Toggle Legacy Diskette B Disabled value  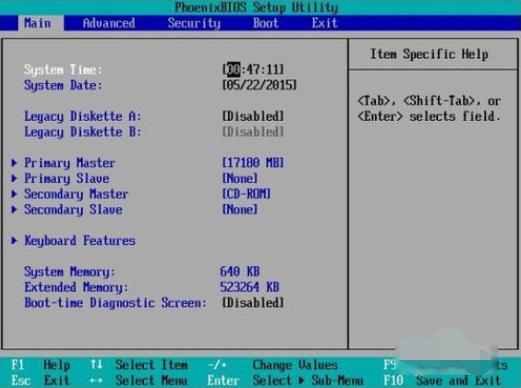click(253, 132)
